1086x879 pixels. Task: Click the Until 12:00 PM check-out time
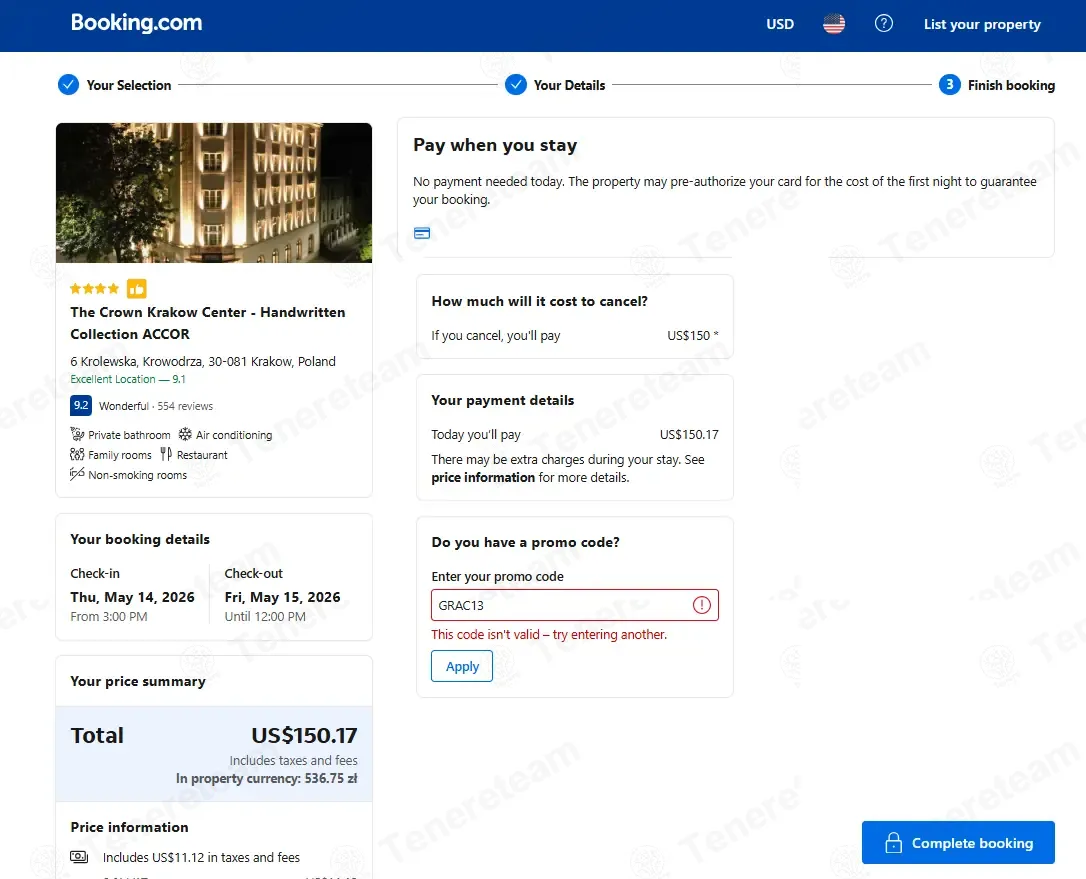pyautogui.click(x=265, y=616)
